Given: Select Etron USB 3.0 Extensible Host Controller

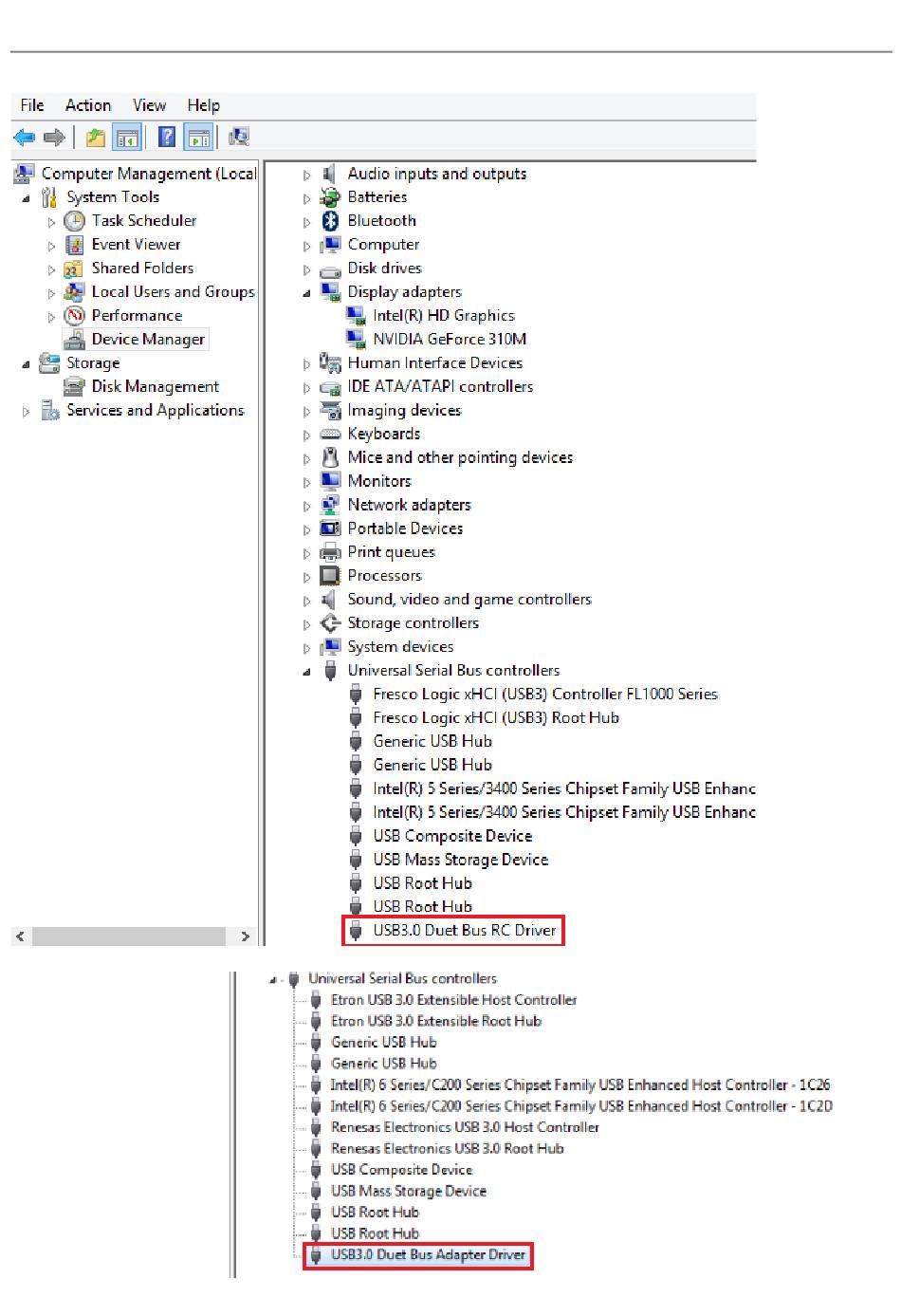Looking at the screenshot, I should [x=453, y=1000].
